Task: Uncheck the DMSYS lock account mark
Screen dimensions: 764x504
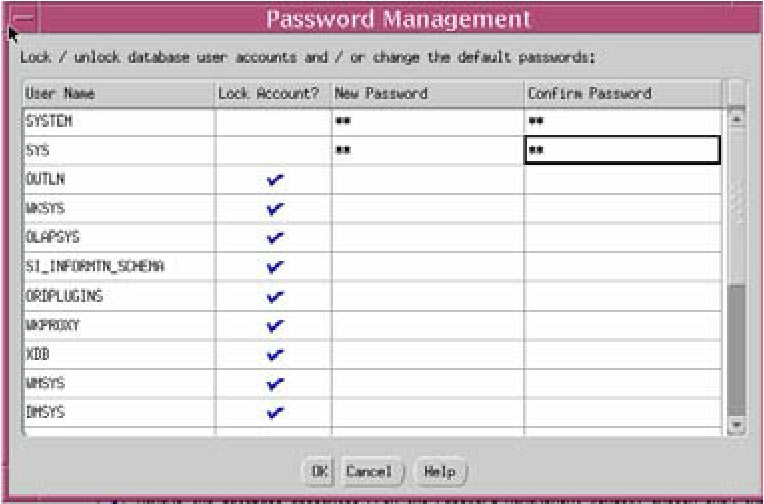Action: click(x=275, y=412)
